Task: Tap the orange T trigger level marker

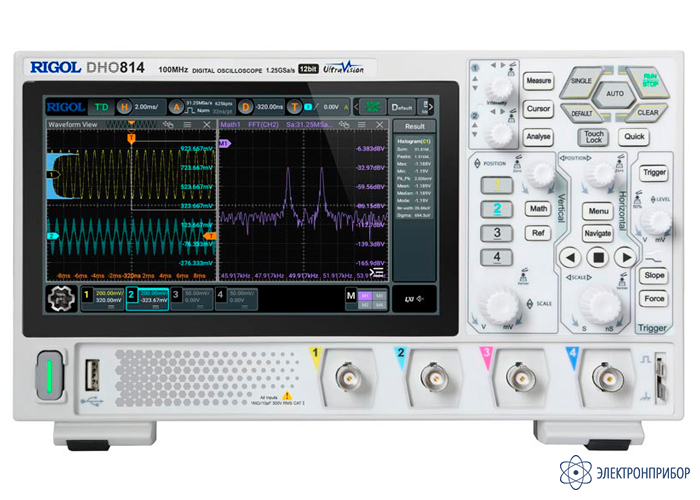Action: click(x=210, y=236)
